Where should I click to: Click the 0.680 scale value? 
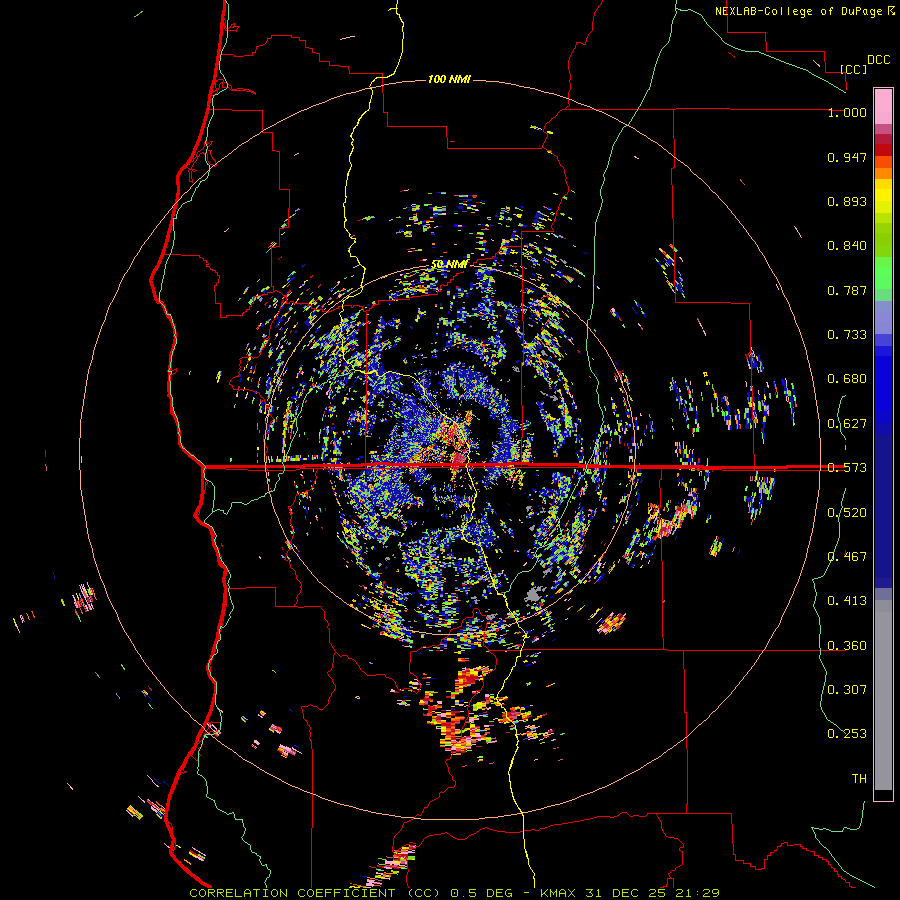847,379
